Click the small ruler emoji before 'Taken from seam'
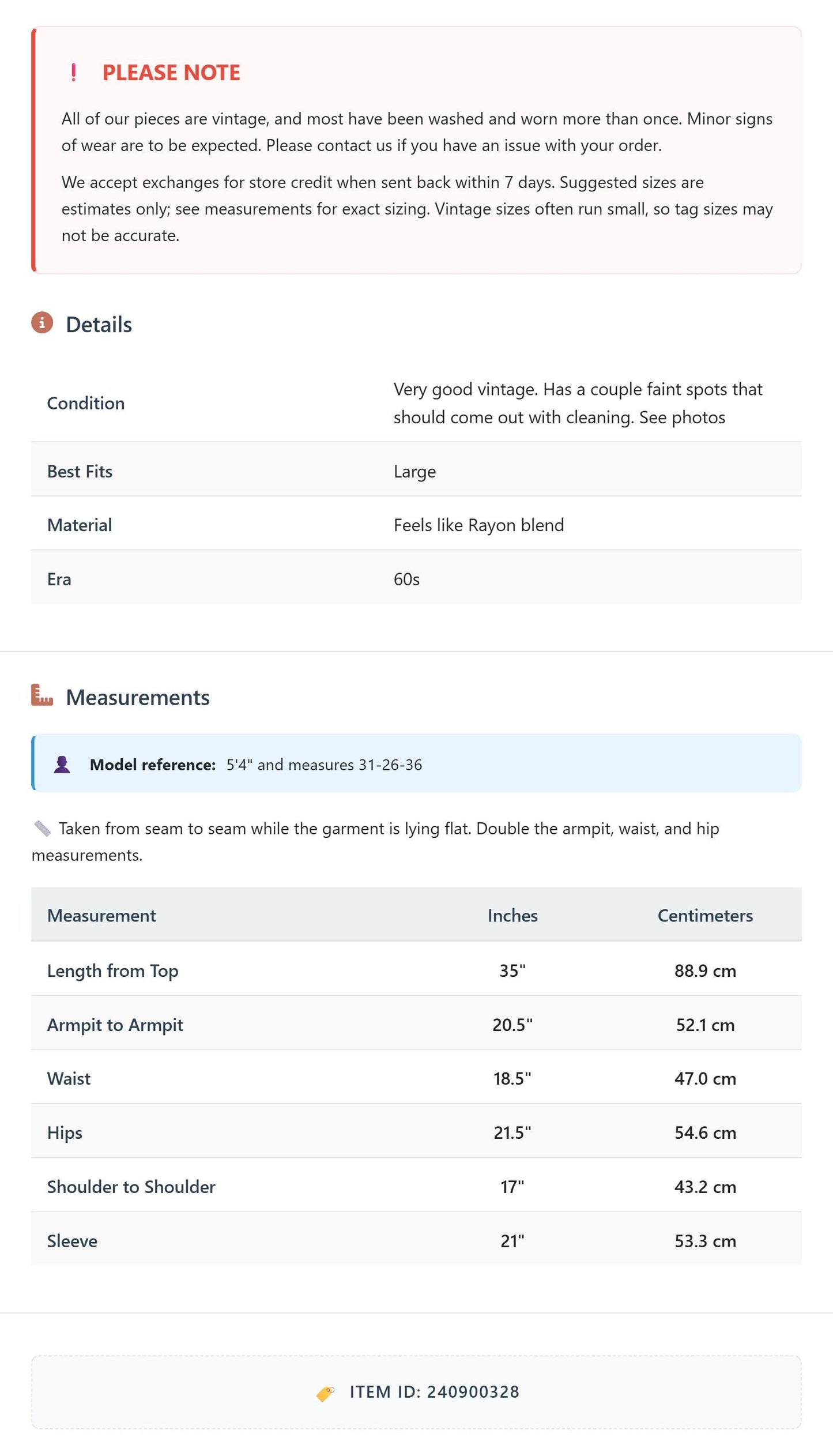 [42, 829]
